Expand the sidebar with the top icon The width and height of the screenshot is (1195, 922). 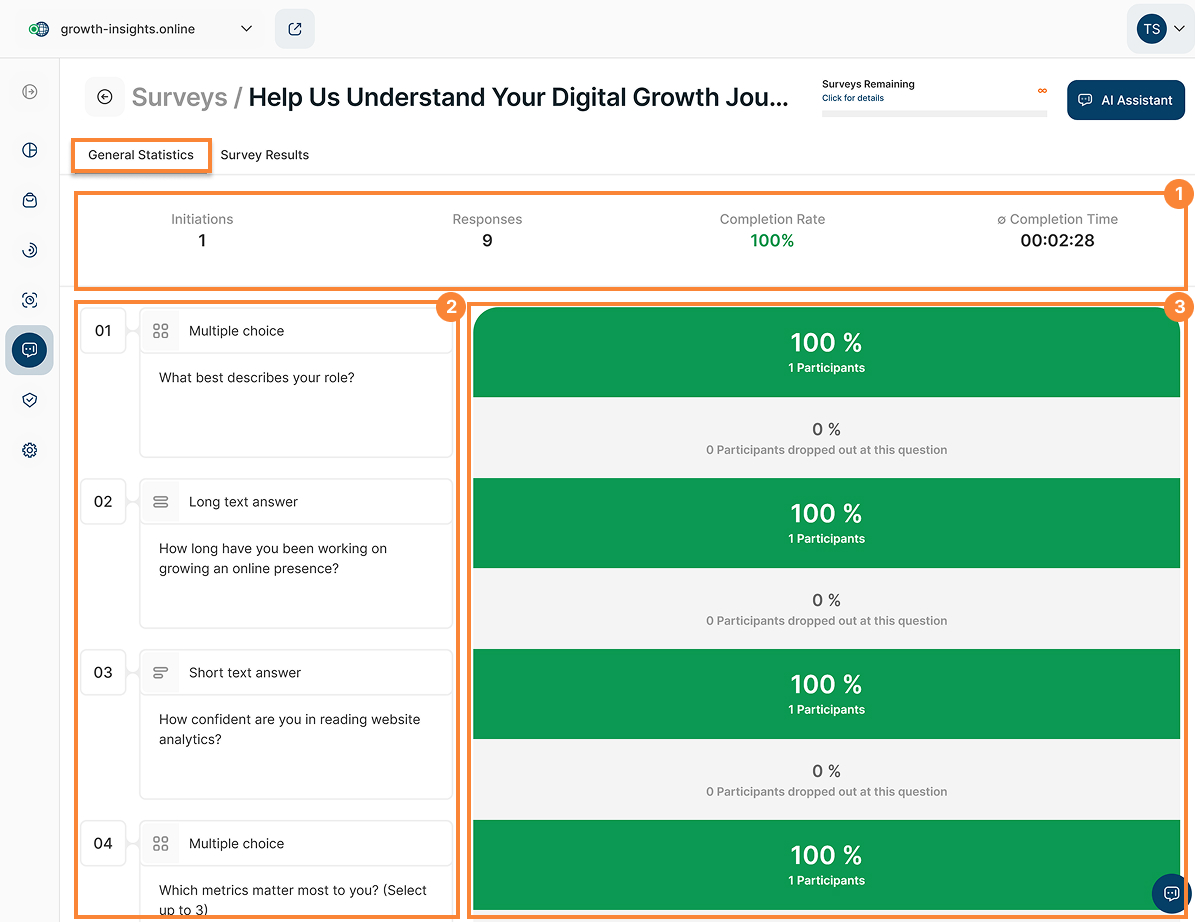coord(30,92)
